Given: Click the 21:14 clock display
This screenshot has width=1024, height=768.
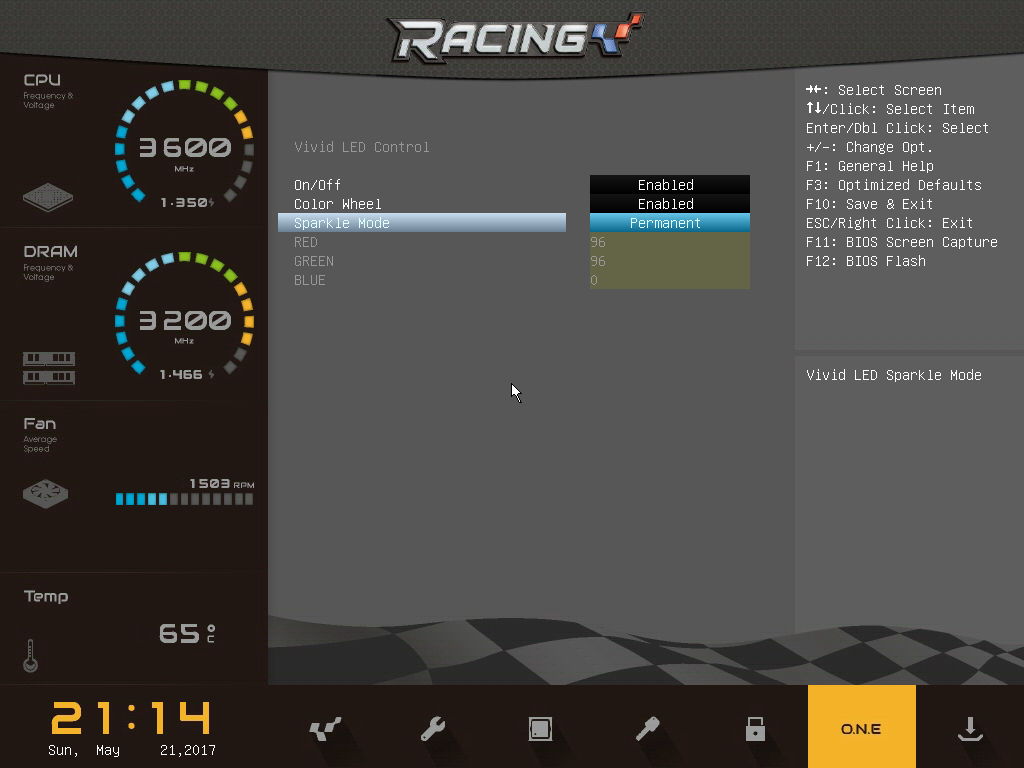Looking at the screenshot, I should 132,718.
